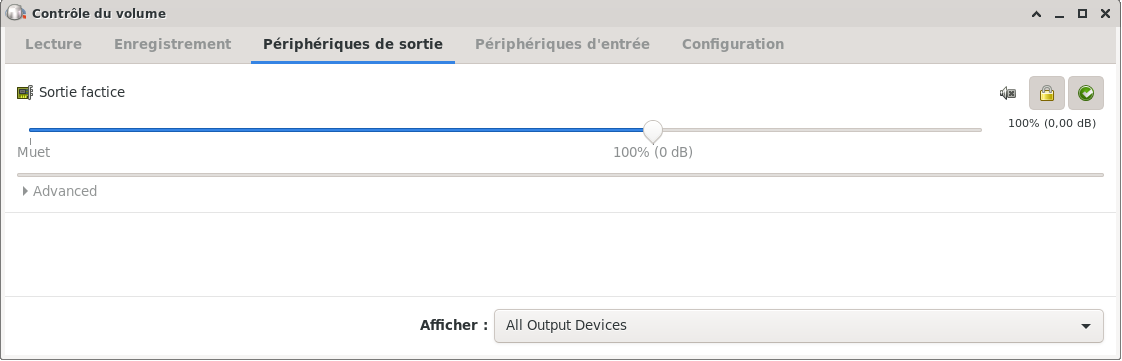
Task: Open the All Output Devices dropdown
Action: click(799, 326)
